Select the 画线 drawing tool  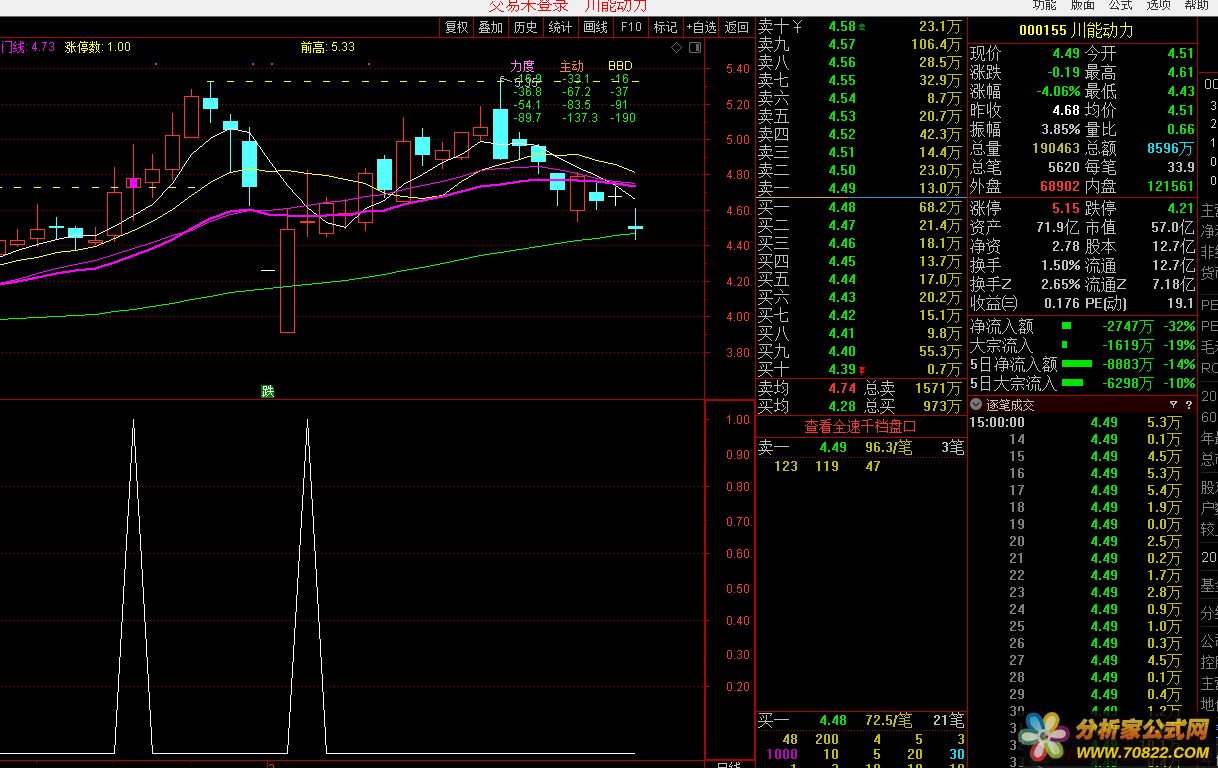point(595,27)
